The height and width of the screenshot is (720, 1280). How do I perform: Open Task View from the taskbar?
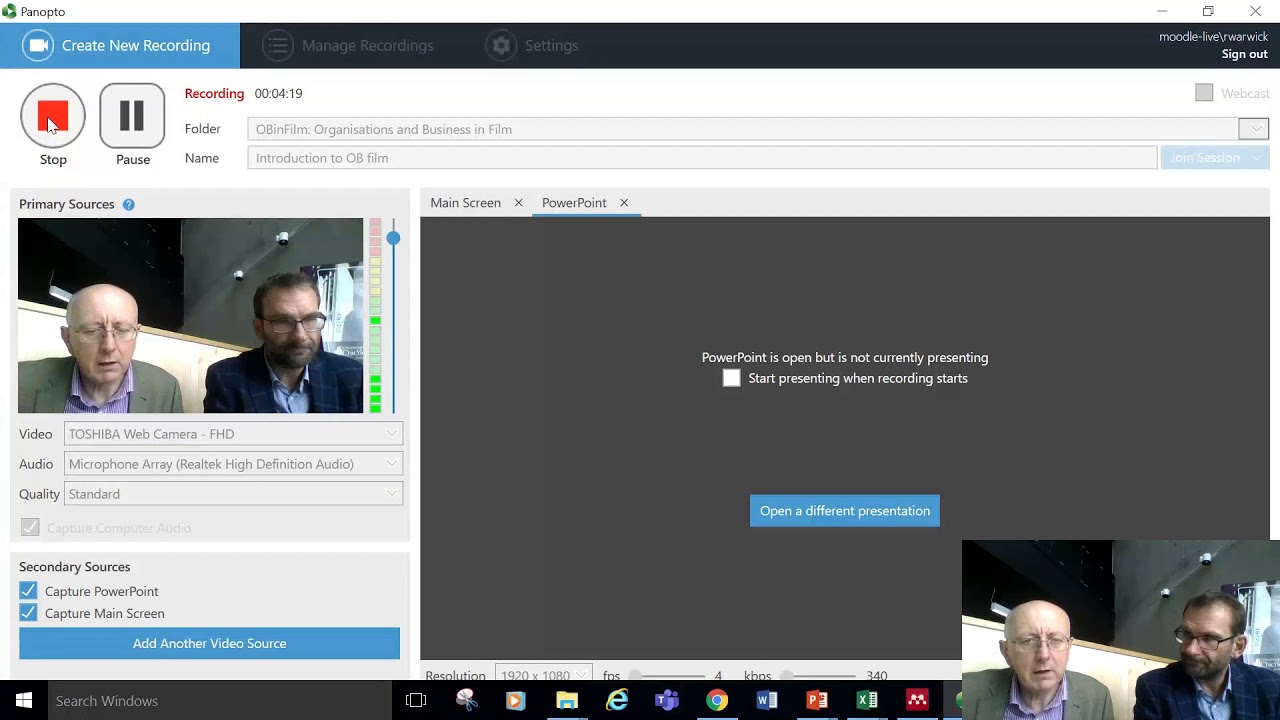click(x=416, y=701)
